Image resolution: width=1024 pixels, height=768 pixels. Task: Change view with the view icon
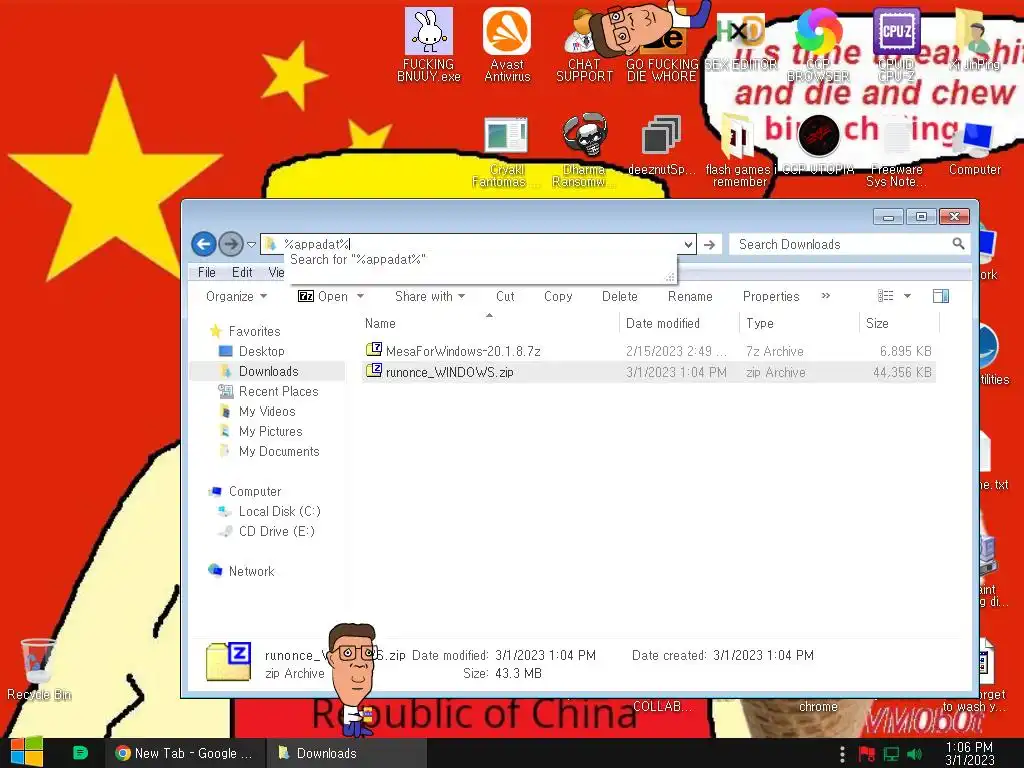886,296
